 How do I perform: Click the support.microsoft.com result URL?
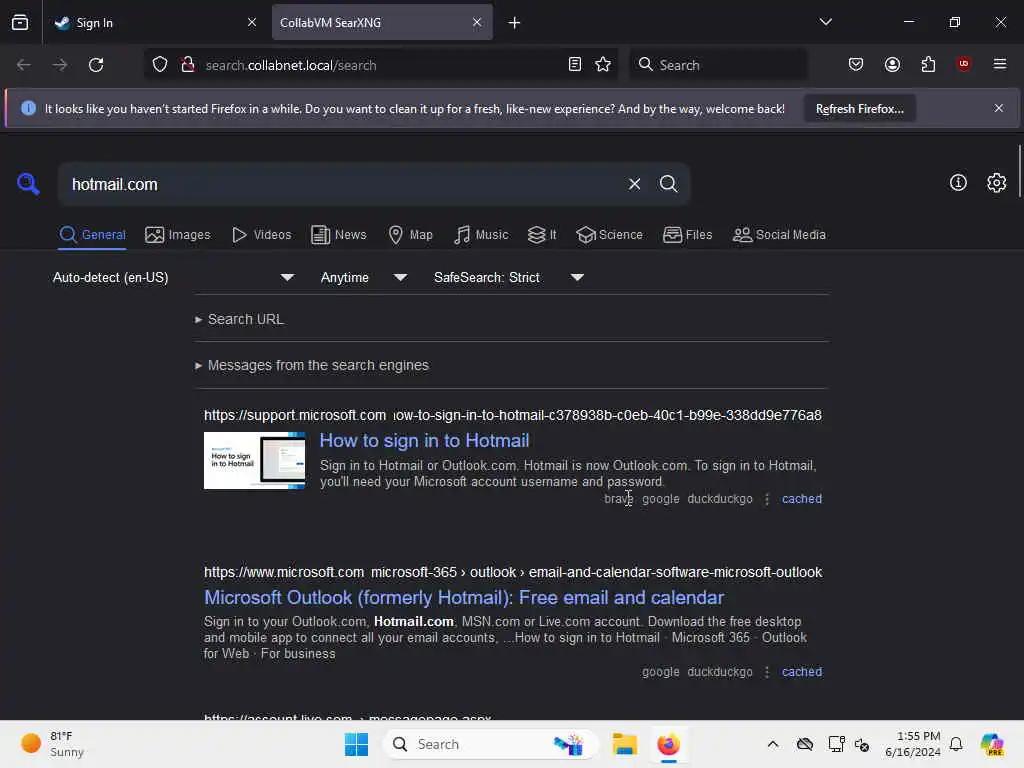[513, 415]
